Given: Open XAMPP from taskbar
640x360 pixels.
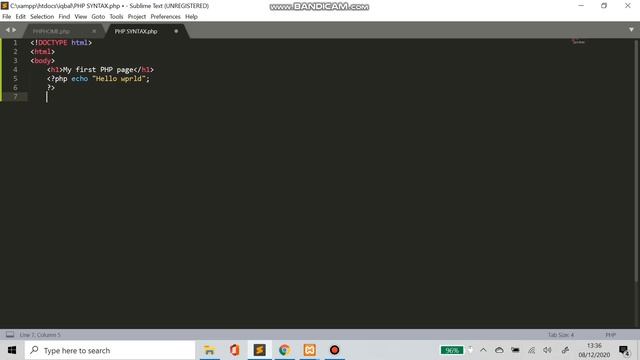Looking at the screenshot, I should [309, 350].
